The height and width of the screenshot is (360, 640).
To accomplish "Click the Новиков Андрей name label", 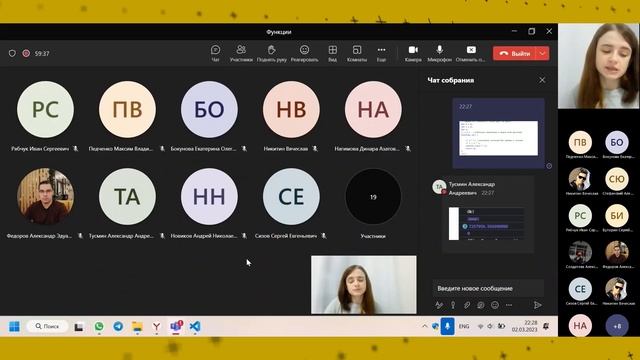I will (x=204, y=236).
